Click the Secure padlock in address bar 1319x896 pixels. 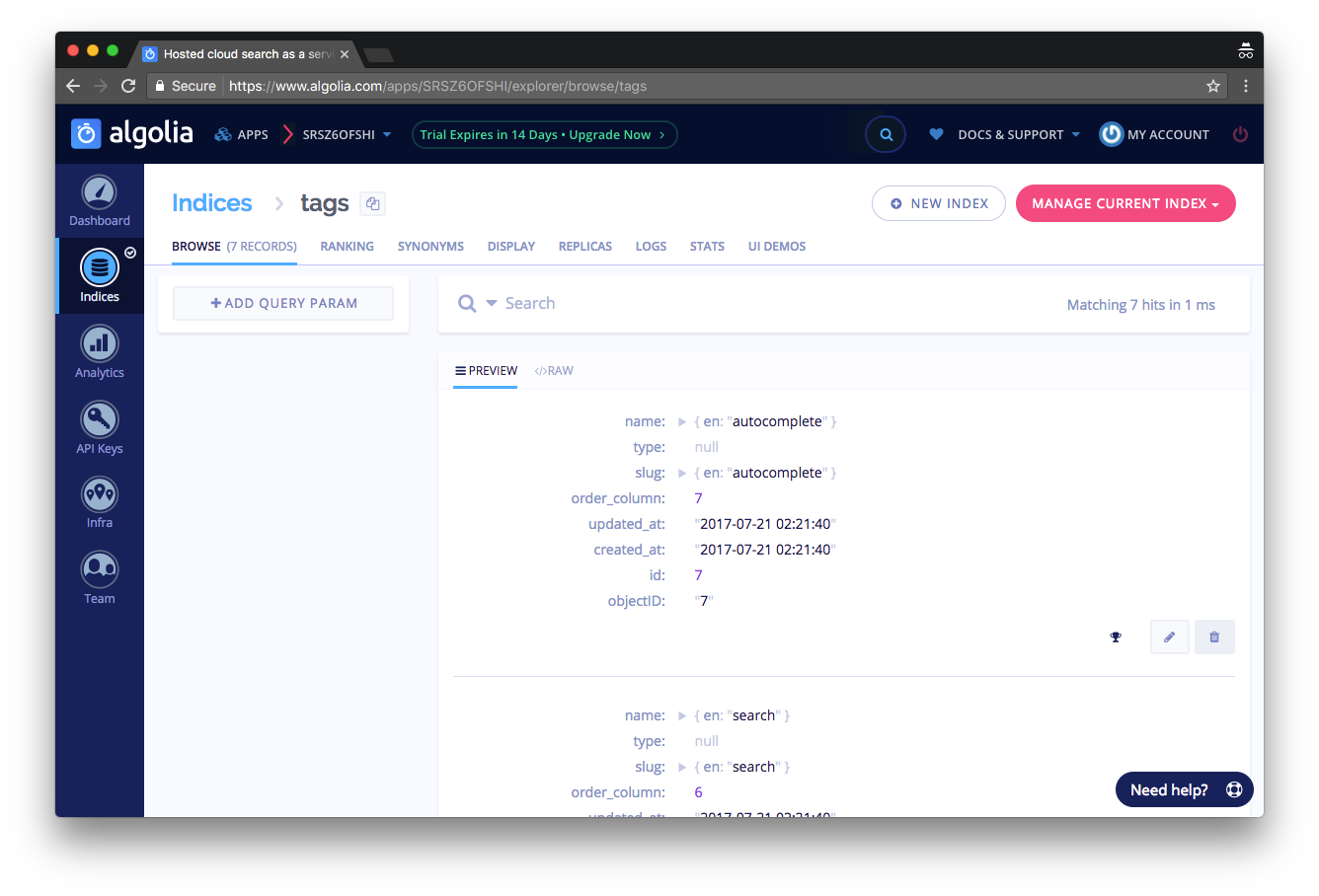click(x=159, y=86)
